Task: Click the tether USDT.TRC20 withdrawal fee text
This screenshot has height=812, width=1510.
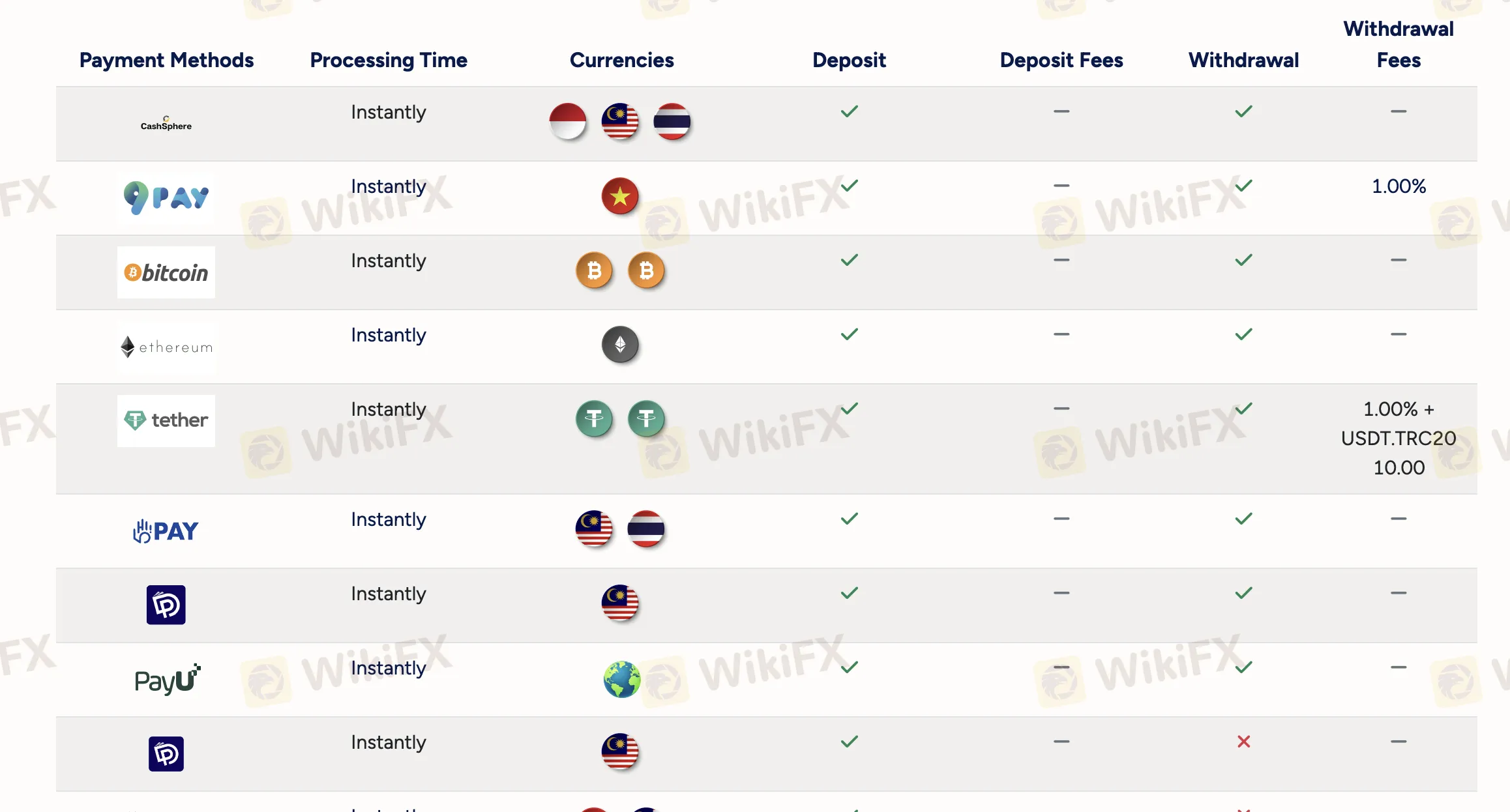Action: [x=1399, y=438]
